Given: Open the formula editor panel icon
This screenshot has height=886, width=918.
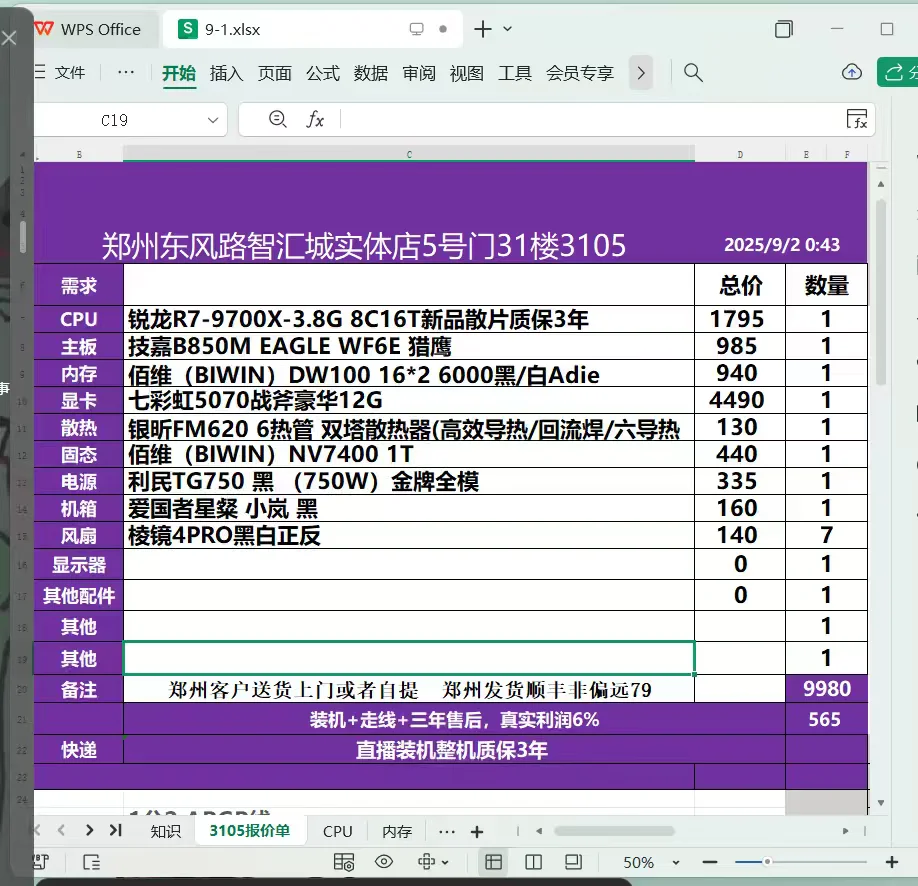Looking at the screenshot, I should (x=857, y=119).
